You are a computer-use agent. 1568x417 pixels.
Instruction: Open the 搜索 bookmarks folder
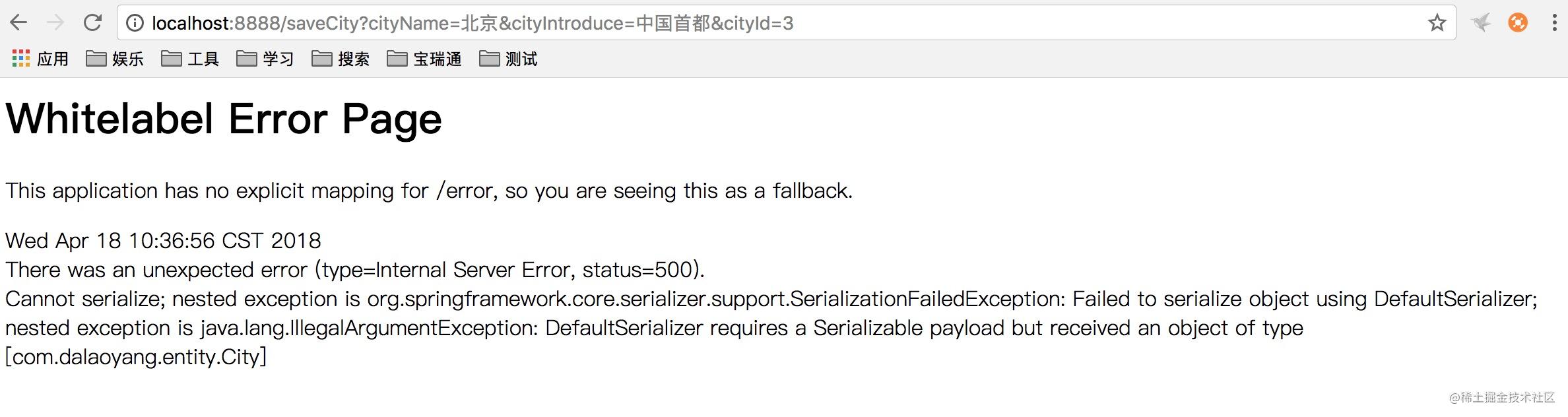point(341,59)
